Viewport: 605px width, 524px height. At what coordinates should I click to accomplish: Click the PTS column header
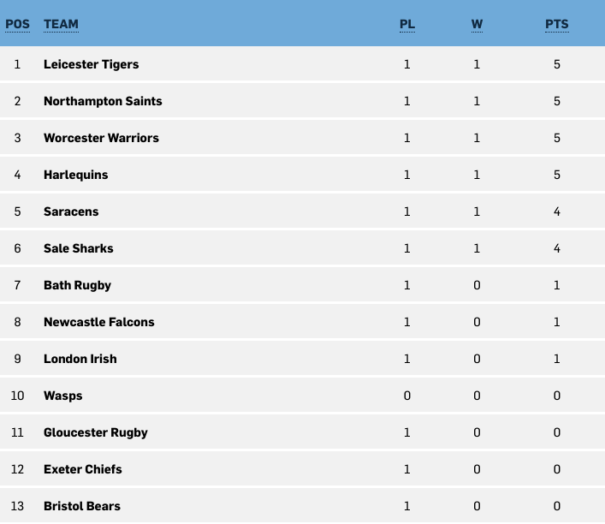point(557,24)
